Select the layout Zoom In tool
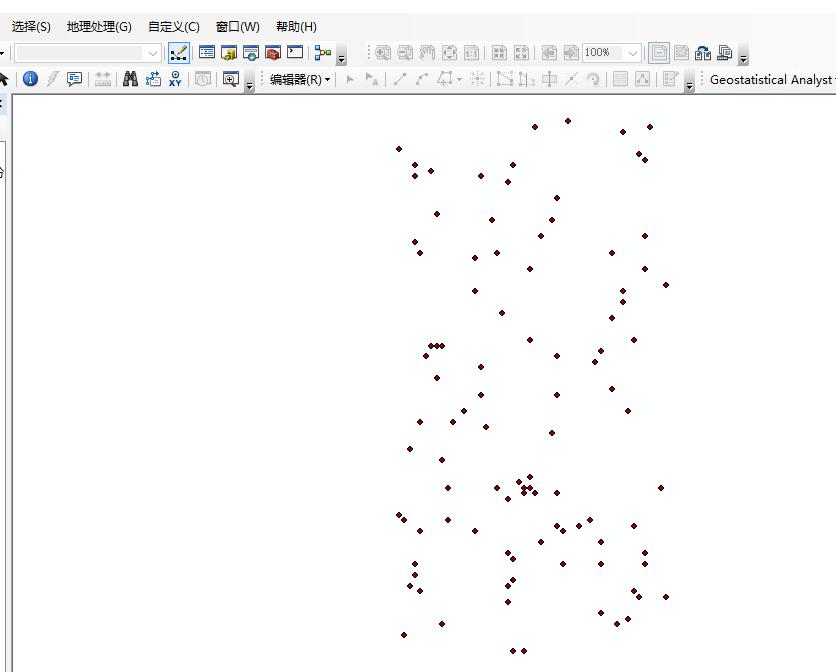The height and width of the screenshot is (672, 836). [x=383, y=52]
